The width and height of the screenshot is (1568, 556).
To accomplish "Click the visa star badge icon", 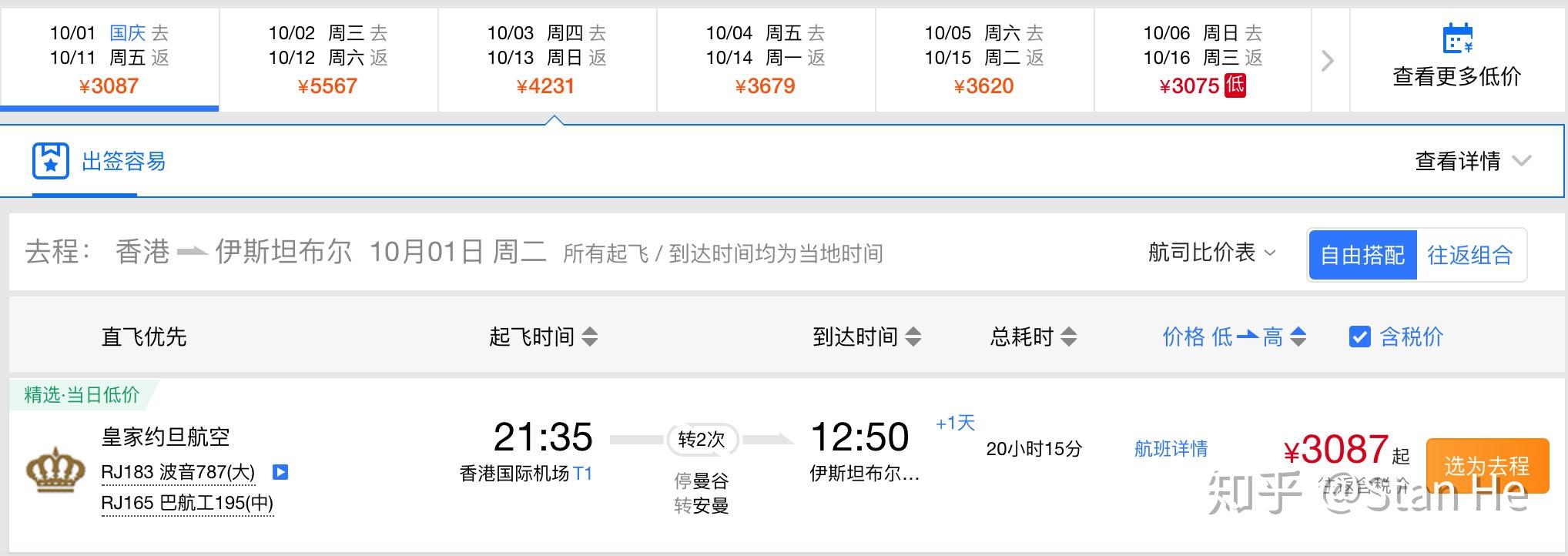I will (x=51, y=161).
